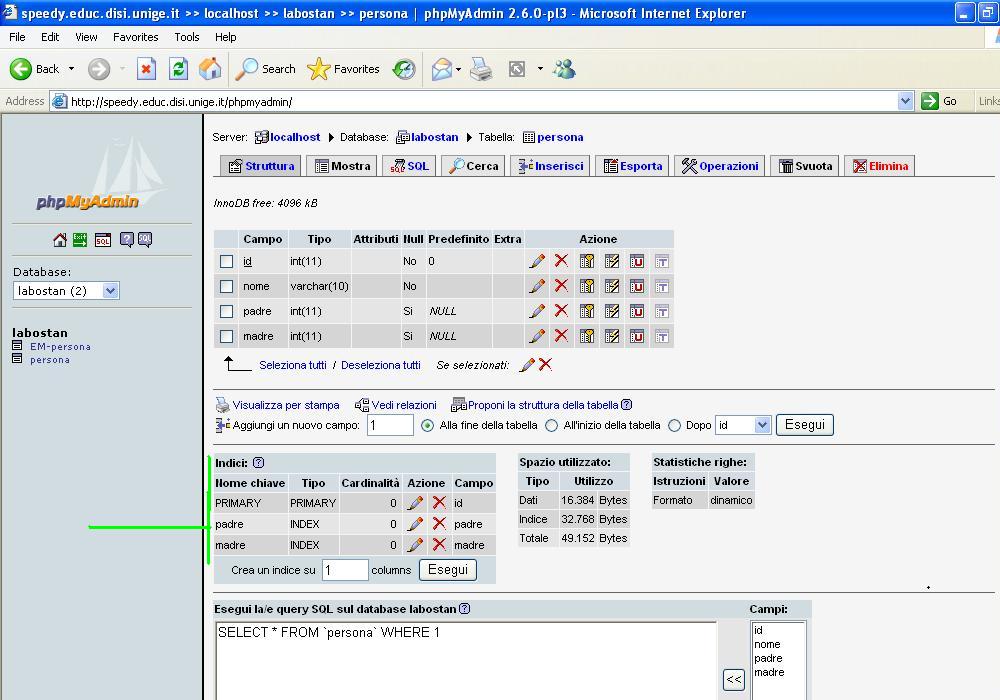1000x700 pixels.
Task: Click the pencil edit icon for nome field
Action: (537, 286)
